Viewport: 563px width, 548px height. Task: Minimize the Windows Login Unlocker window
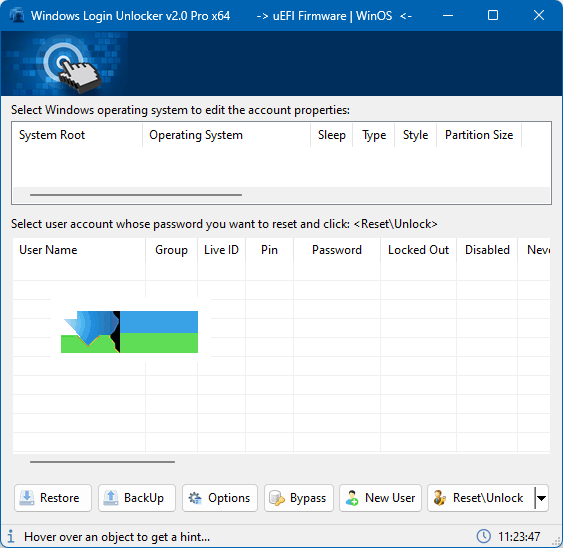click(x=448, y=15)
